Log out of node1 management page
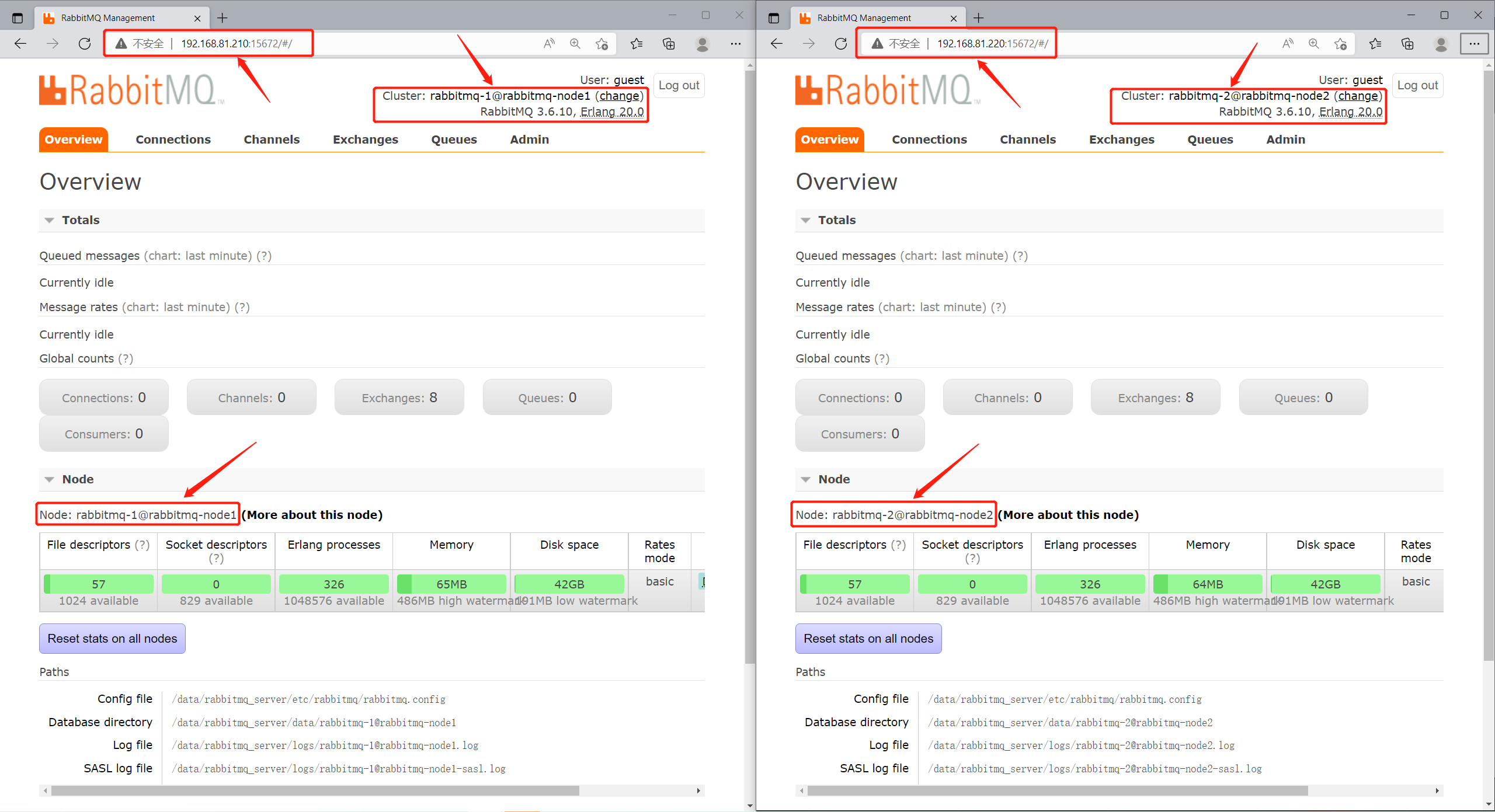The height and width of the screenshot is (812, 1495). tap(679, 85)
